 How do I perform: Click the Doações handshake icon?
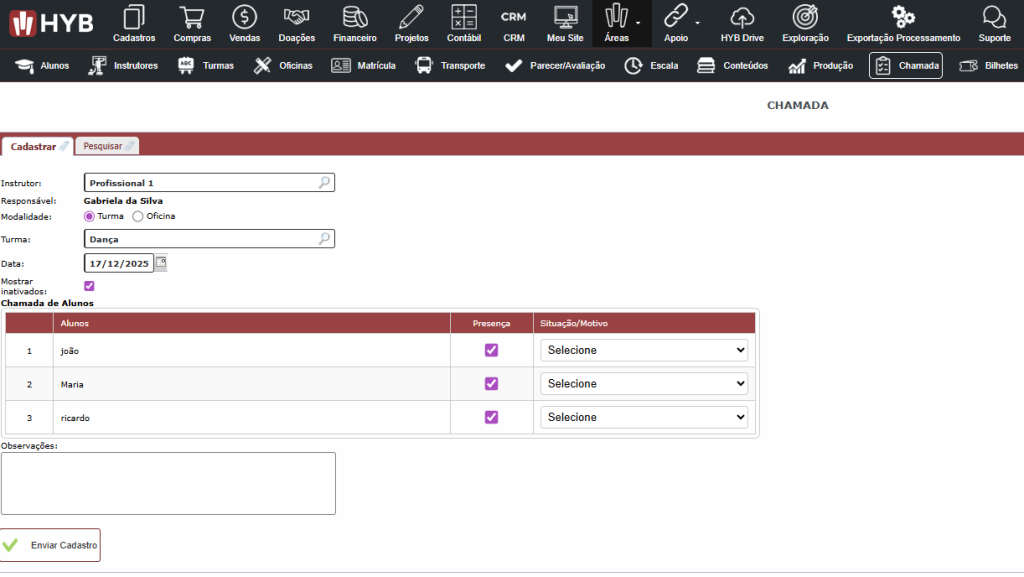click(x=296, y=17)
